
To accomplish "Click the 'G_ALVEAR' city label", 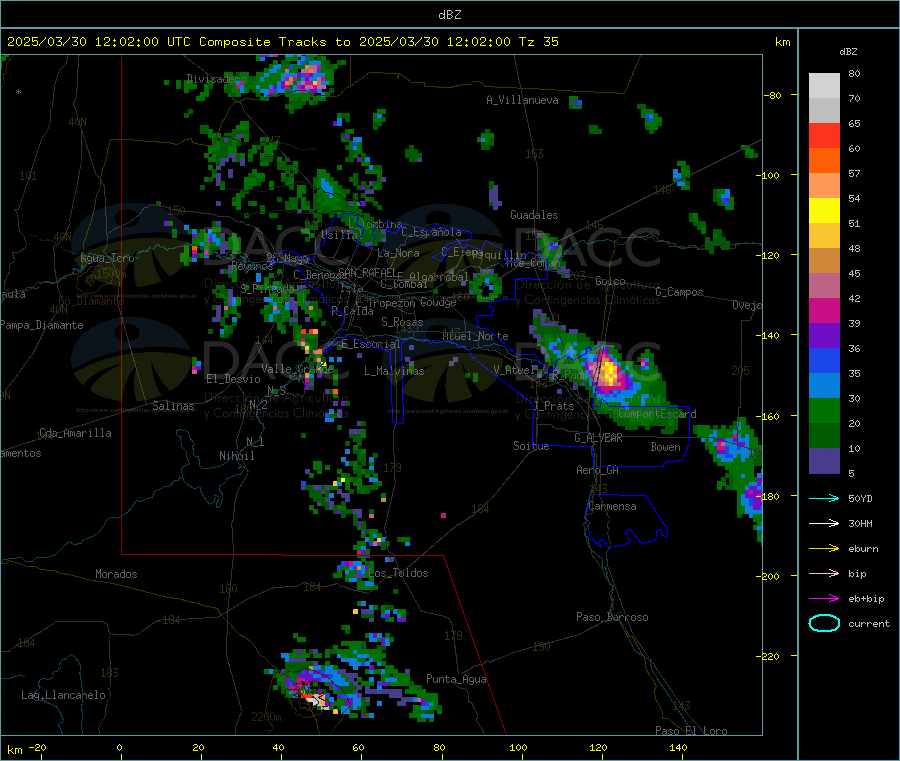I will pos(598,438).
